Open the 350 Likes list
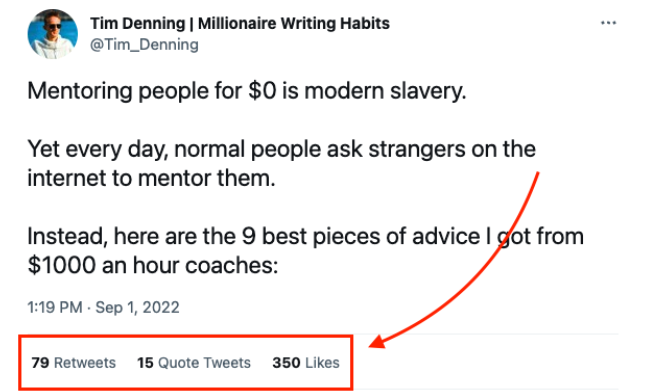The width and height of the screenshot is (650, 391). (x=306, y=363)
